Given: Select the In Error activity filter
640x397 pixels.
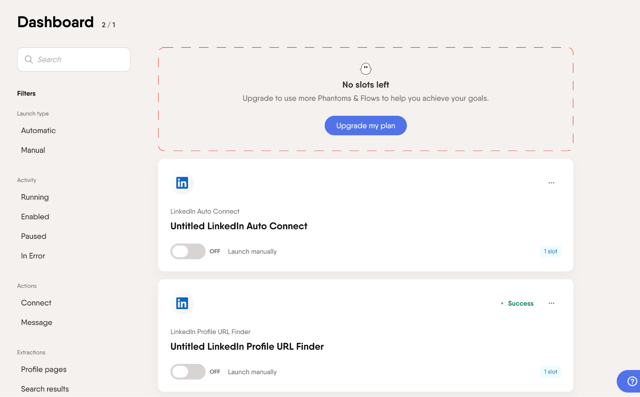Looking at the screenshot, I should click(x=33, y=256).
